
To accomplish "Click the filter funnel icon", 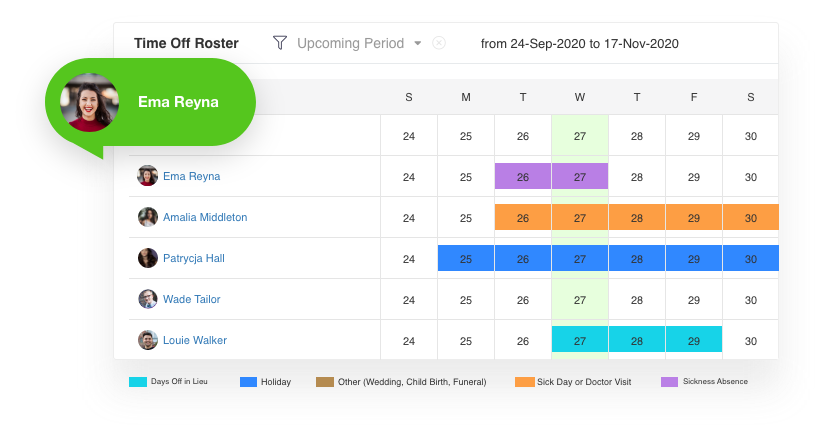I will pos(280,43).
